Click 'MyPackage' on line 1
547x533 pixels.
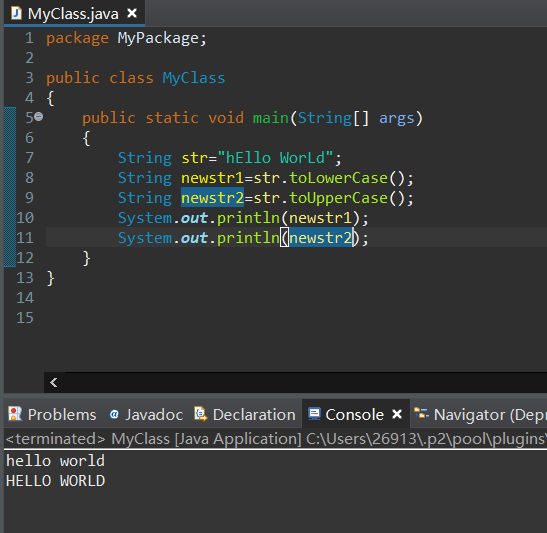coord(158,38)
